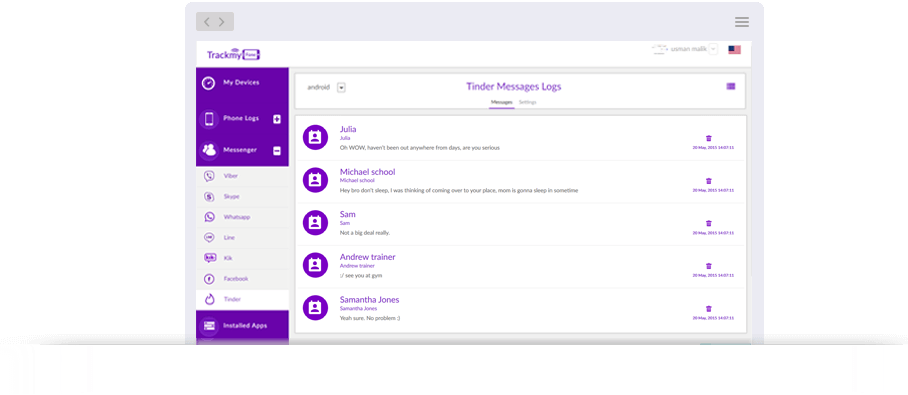
Task: Open Viber message logs
Action: click(242, 176)
